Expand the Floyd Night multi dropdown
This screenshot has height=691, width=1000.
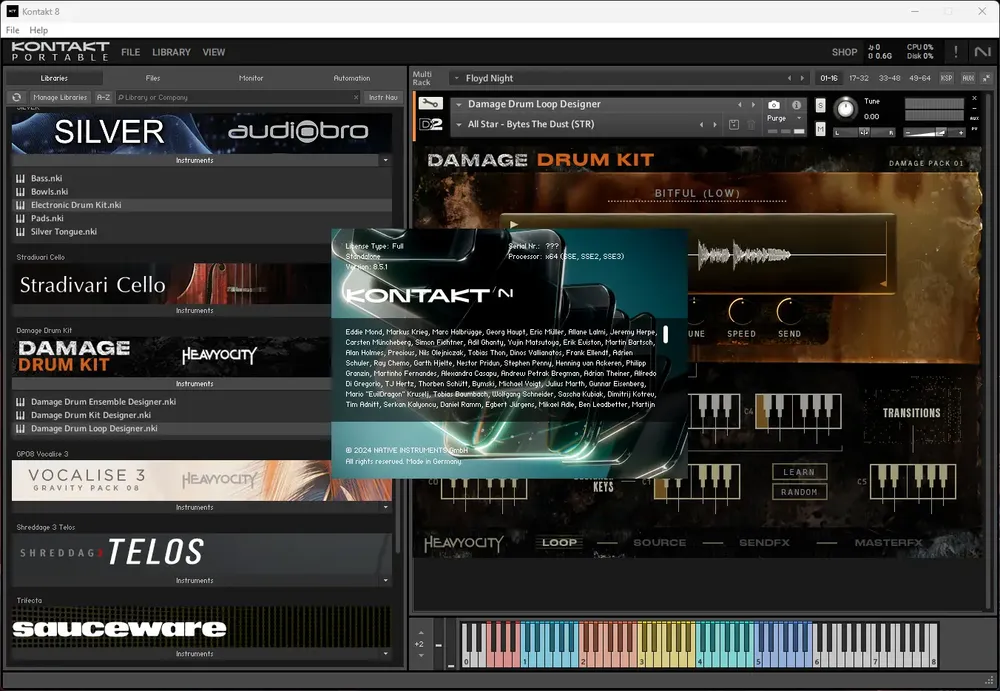point(457,78)
